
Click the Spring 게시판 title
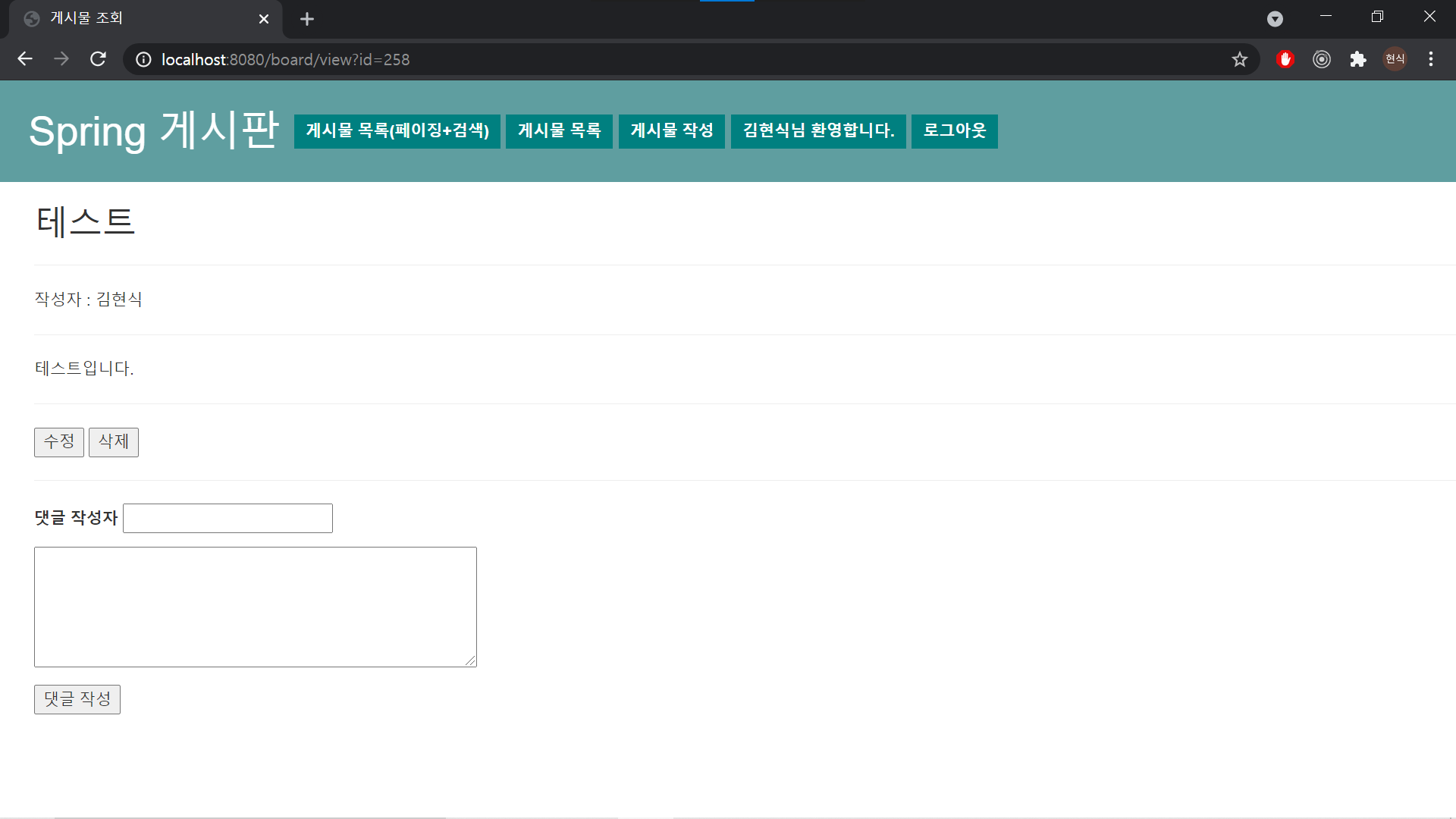click(154, 130)
